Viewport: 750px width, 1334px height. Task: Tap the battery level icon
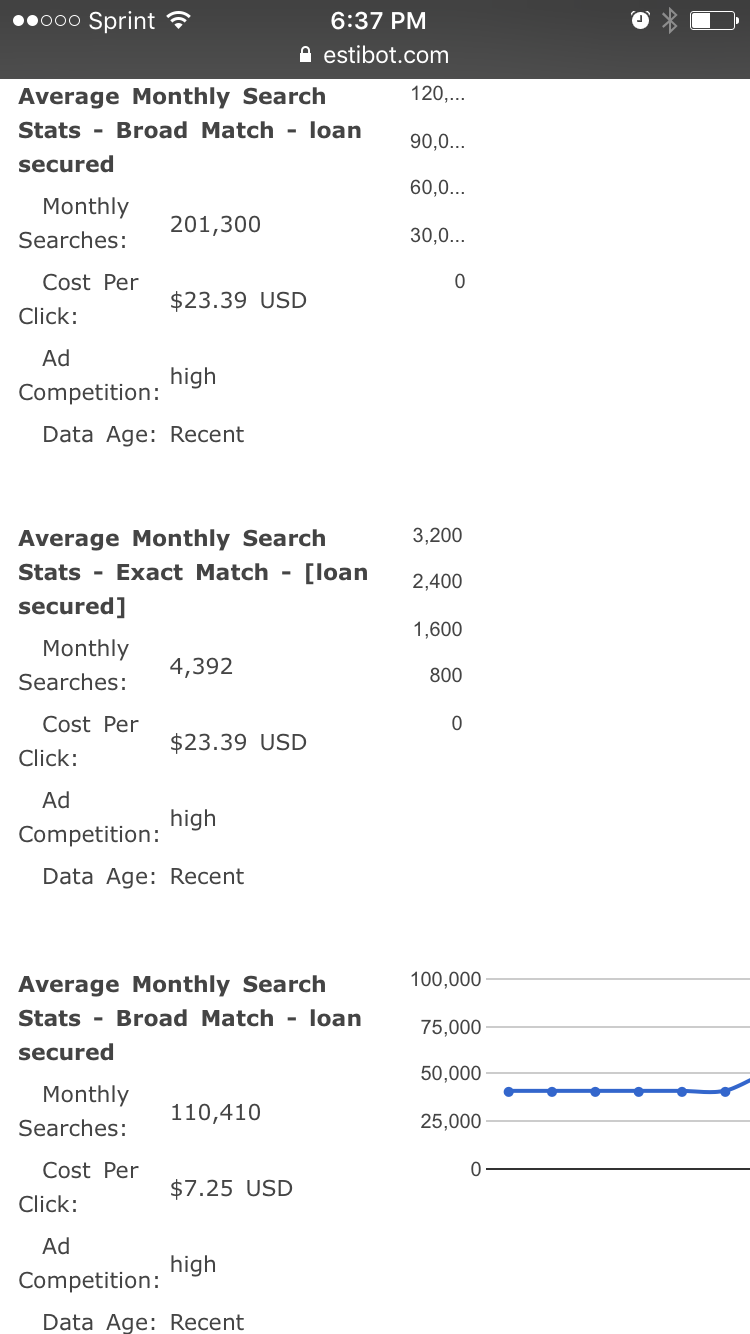coord(713,20)
